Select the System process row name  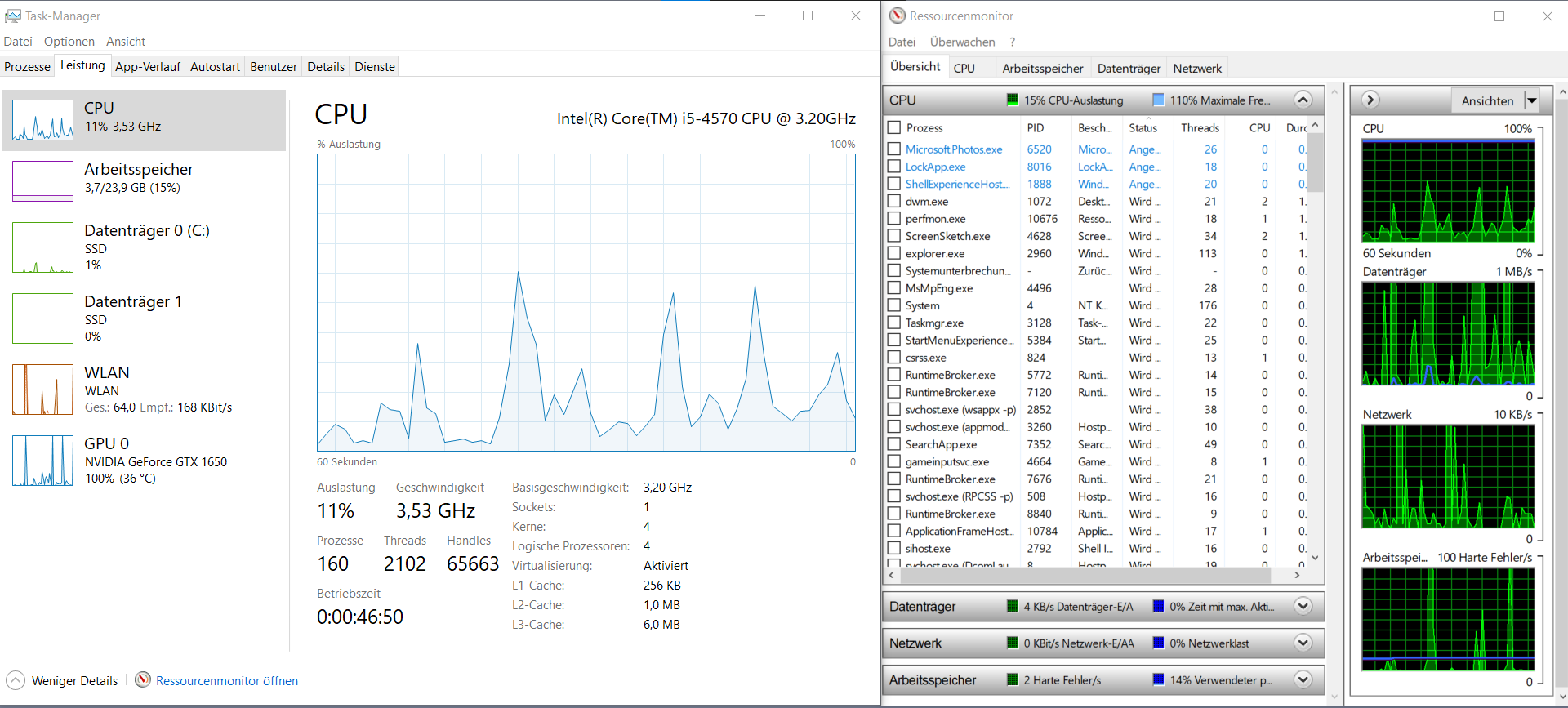coord(922,305)
